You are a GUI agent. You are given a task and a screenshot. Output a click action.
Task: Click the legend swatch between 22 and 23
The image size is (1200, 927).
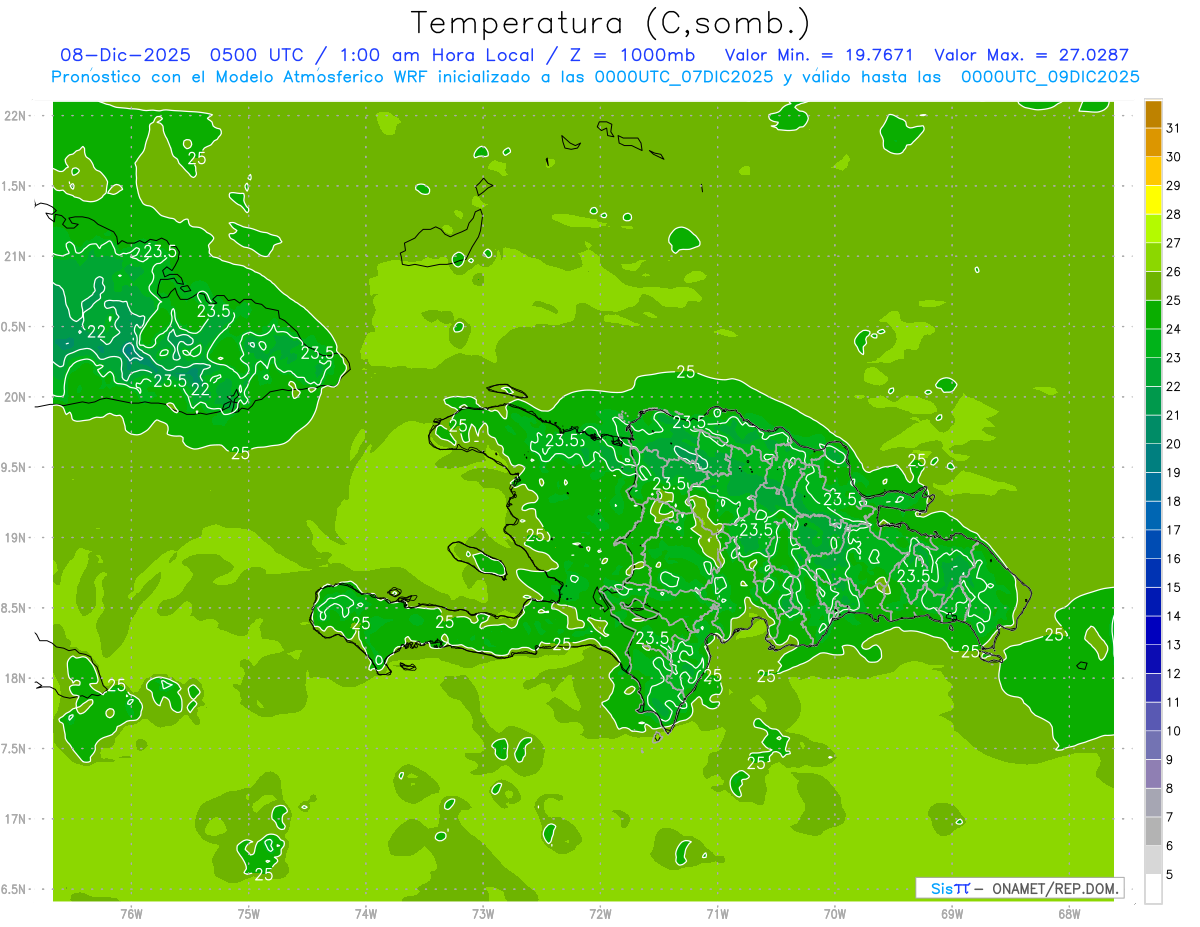tap(1153, 372)
